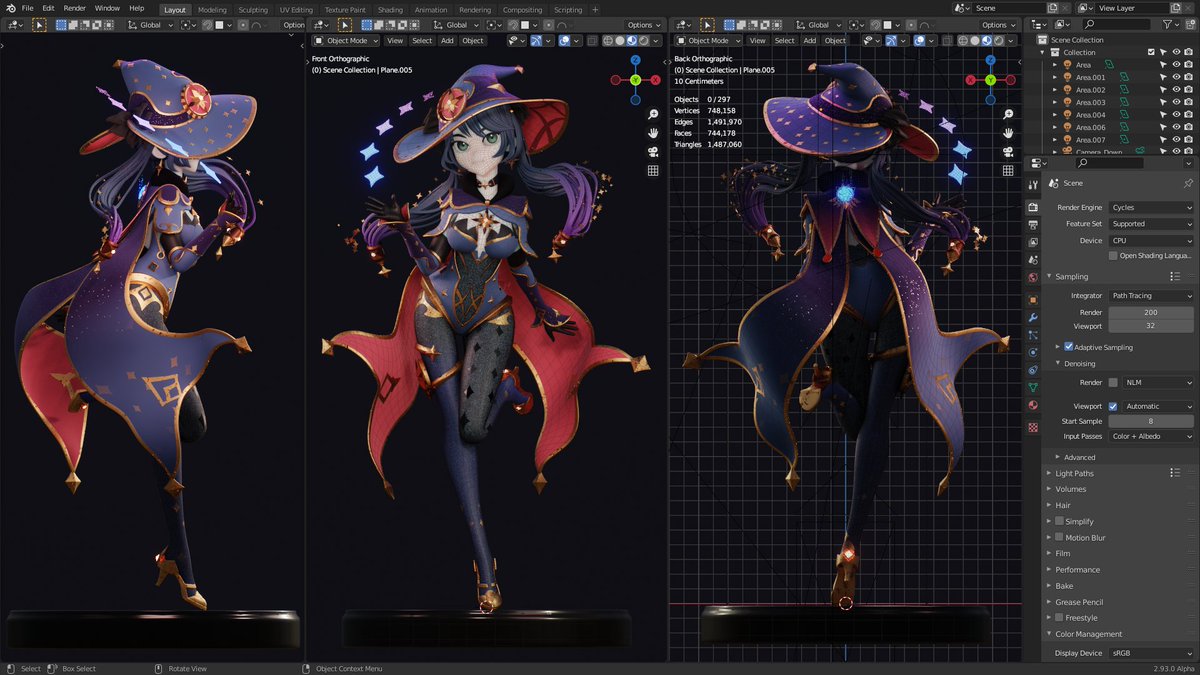The height and width of the screenshot is (675, 1200).
Task: Open the Modifiers wrench tab icon
Action: point(1033,317)
